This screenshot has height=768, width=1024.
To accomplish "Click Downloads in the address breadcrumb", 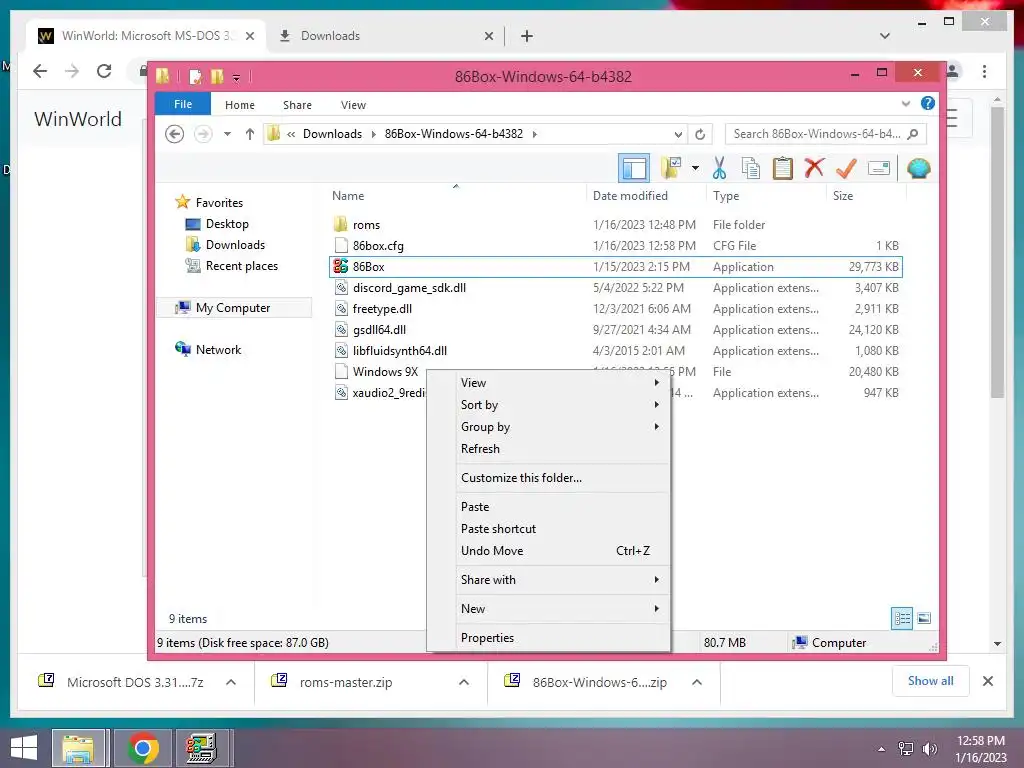I will pos(332,134).
